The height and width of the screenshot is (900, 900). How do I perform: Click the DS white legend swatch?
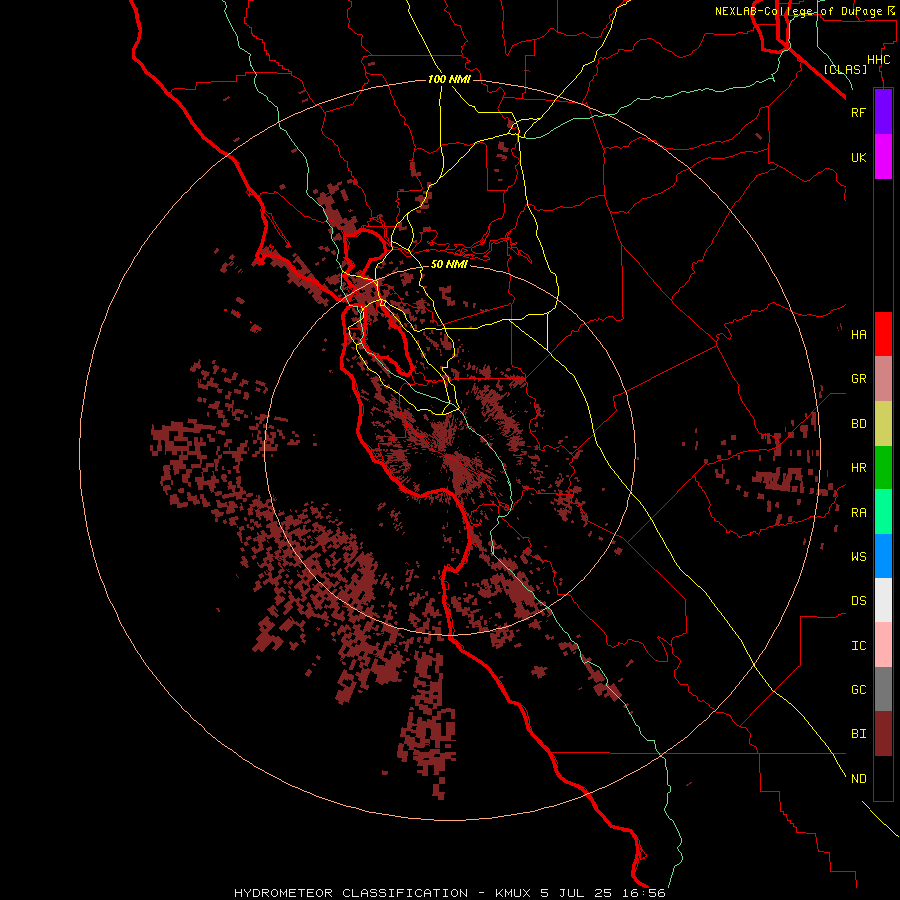[883, 600]
